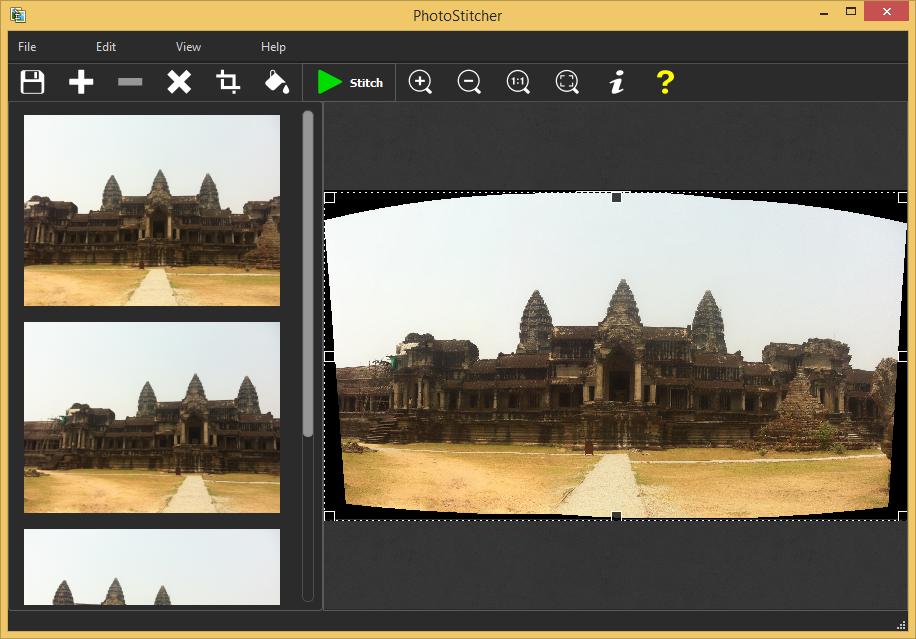Start stitching with the green Stitch button

[349, 82]
